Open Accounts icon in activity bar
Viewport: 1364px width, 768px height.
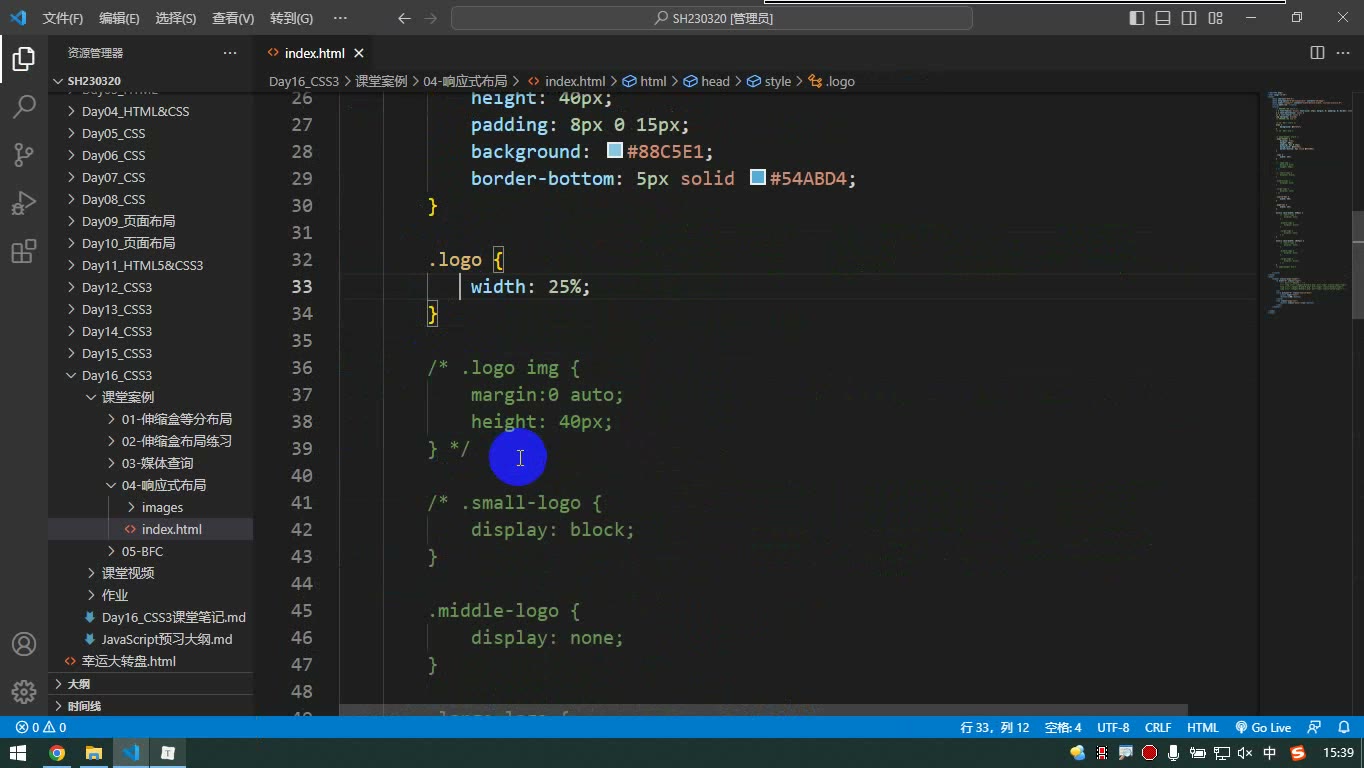tap(24, 644)
